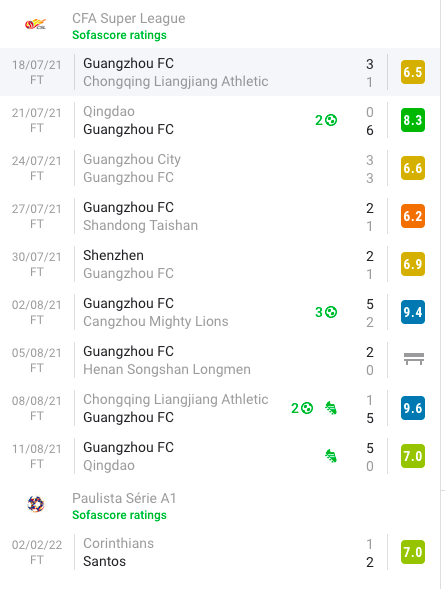Open the Paulista Série A1 link

124,498
